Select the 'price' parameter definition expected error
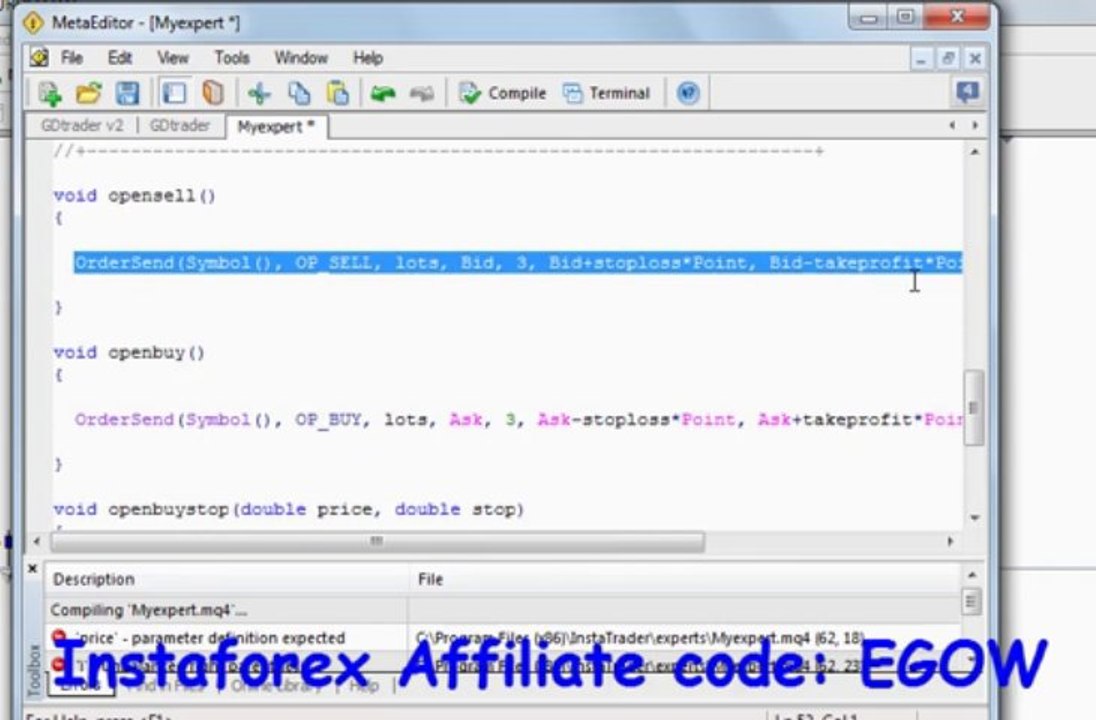The image size is (1096, 720). tap(503, 638)
